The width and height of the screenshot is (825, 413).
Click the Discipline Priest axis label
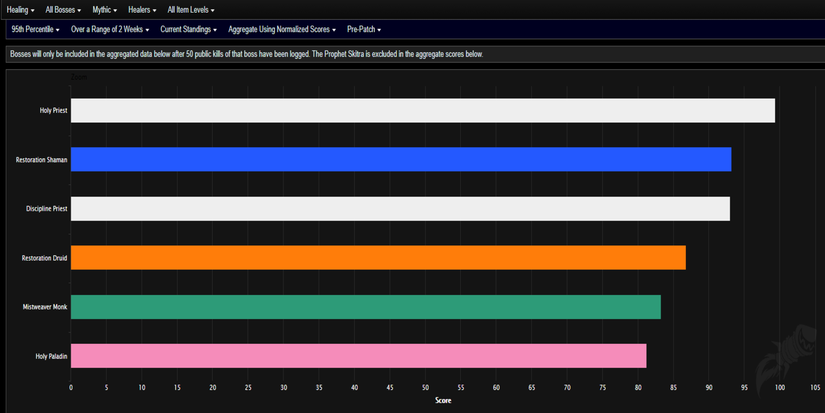(x=47, y=209)
